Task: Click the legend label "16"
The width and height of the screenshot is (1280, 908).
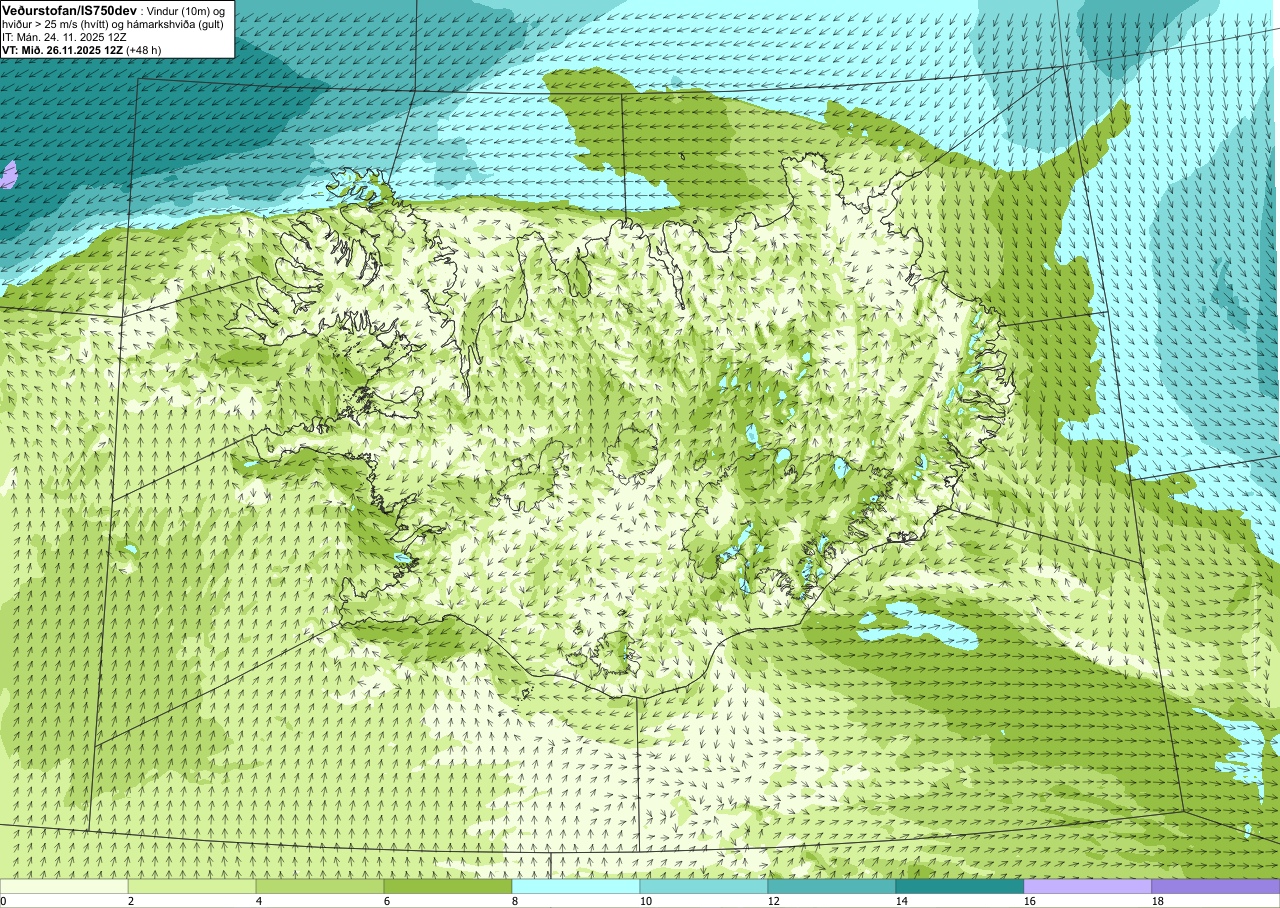Action: (1030, 901)
